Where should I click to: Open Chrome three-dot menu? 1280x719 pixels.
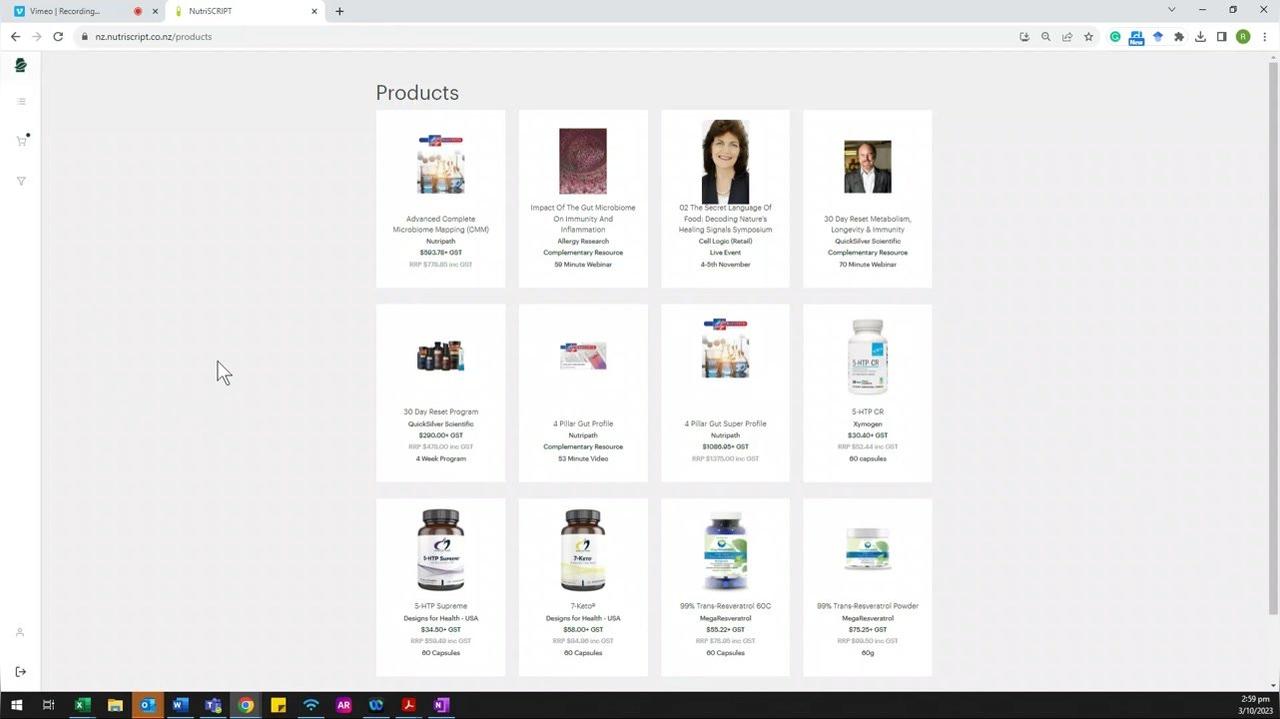(1265, 37)
